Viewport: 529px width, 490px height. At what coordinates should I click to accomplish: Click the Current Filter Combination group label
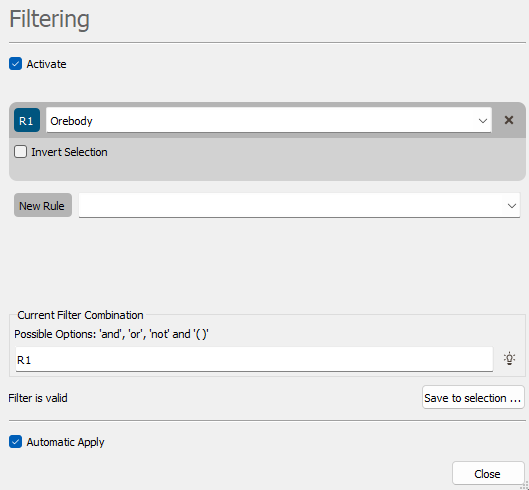coord(80,315)
